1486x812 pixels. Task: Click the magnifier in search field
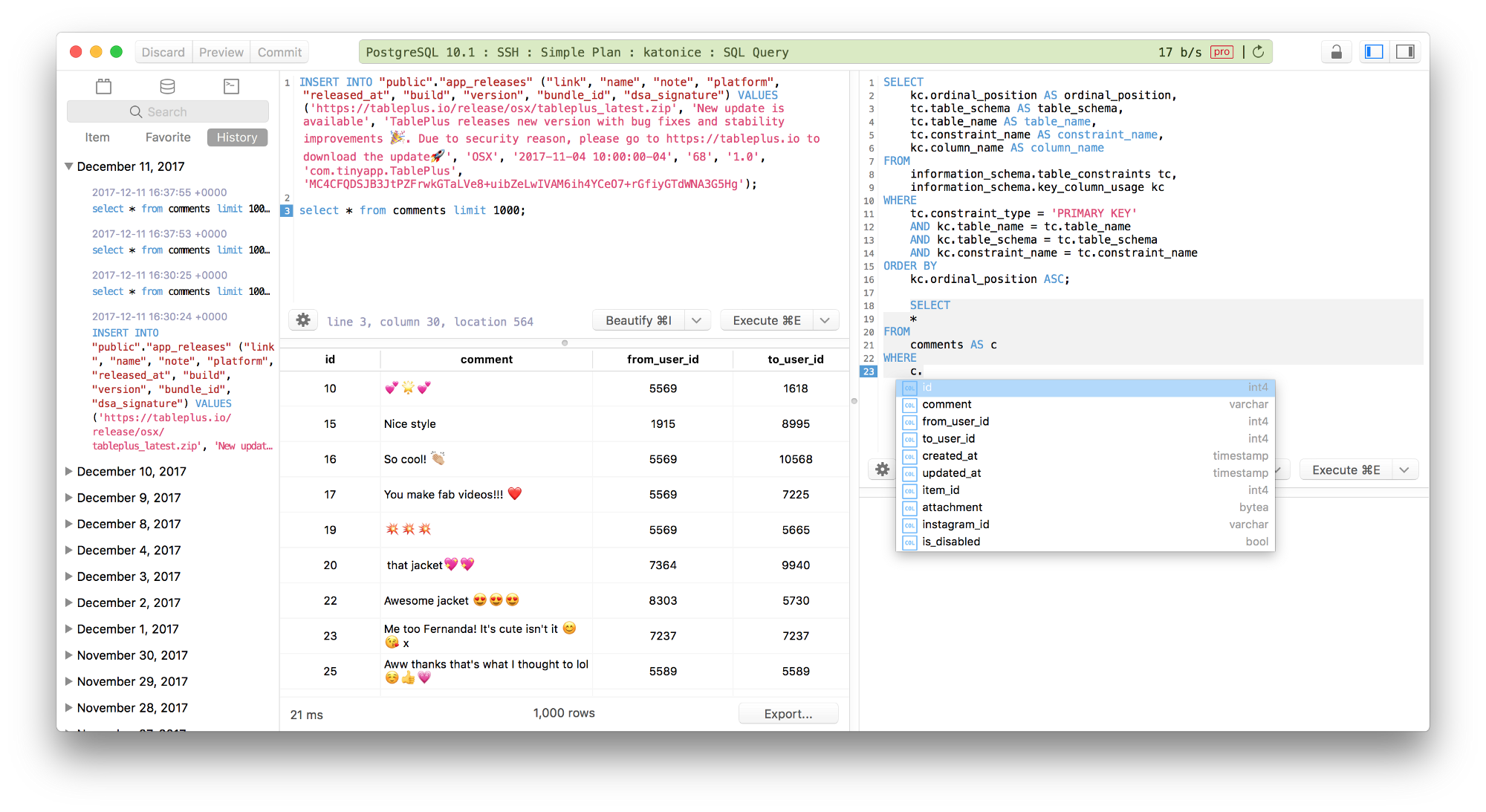tap(136, 111)
